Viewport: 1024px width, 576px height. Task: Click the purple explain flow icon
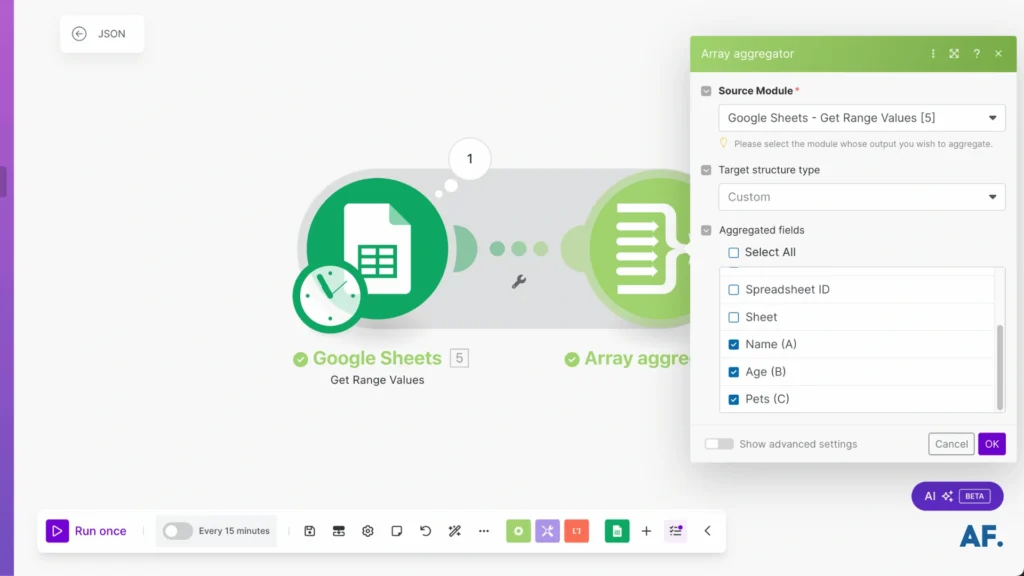[x=675, y=531]
